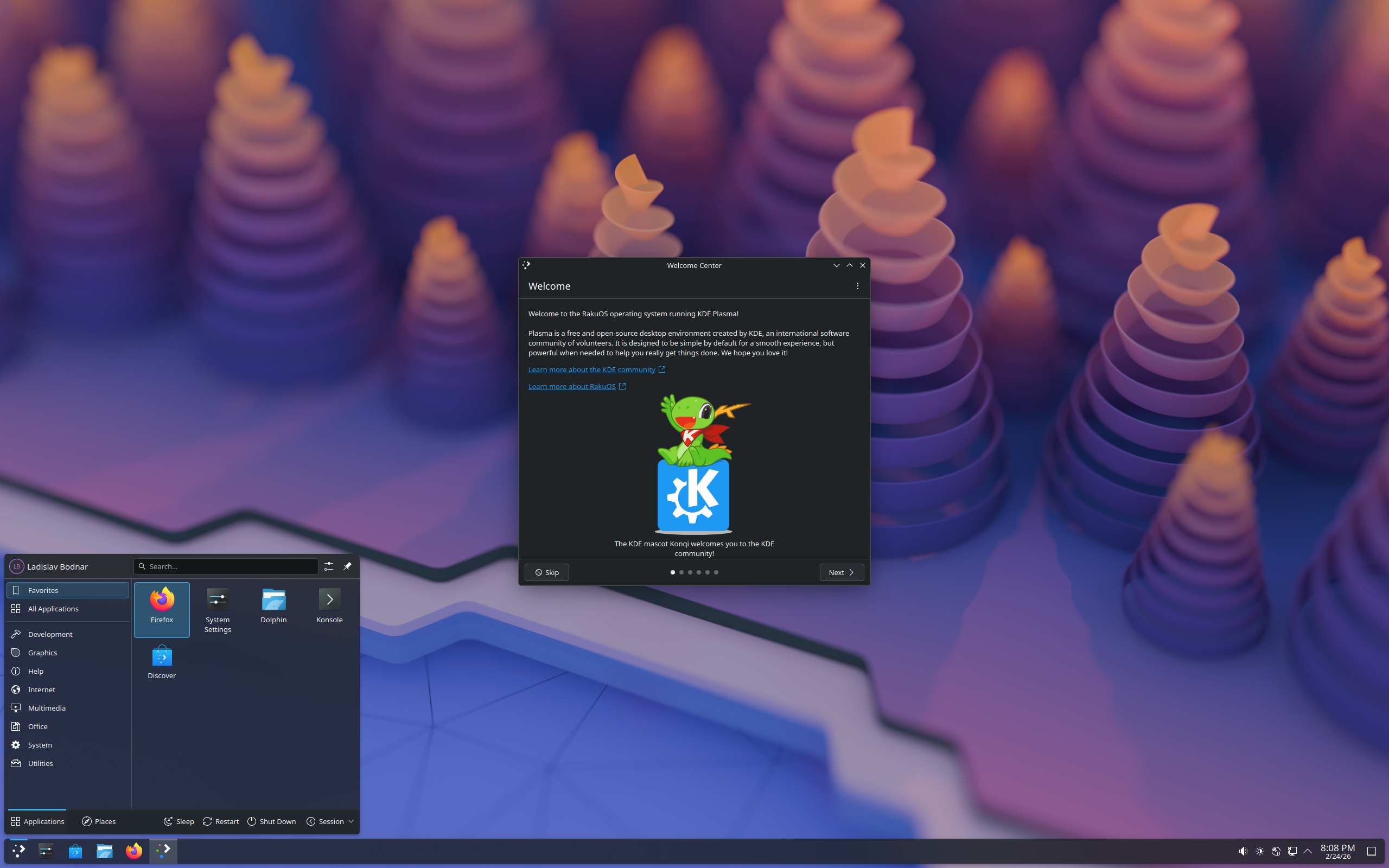
Task: Switch to the Applications tab
Action: pyautogui.click(x=37, y=821)
